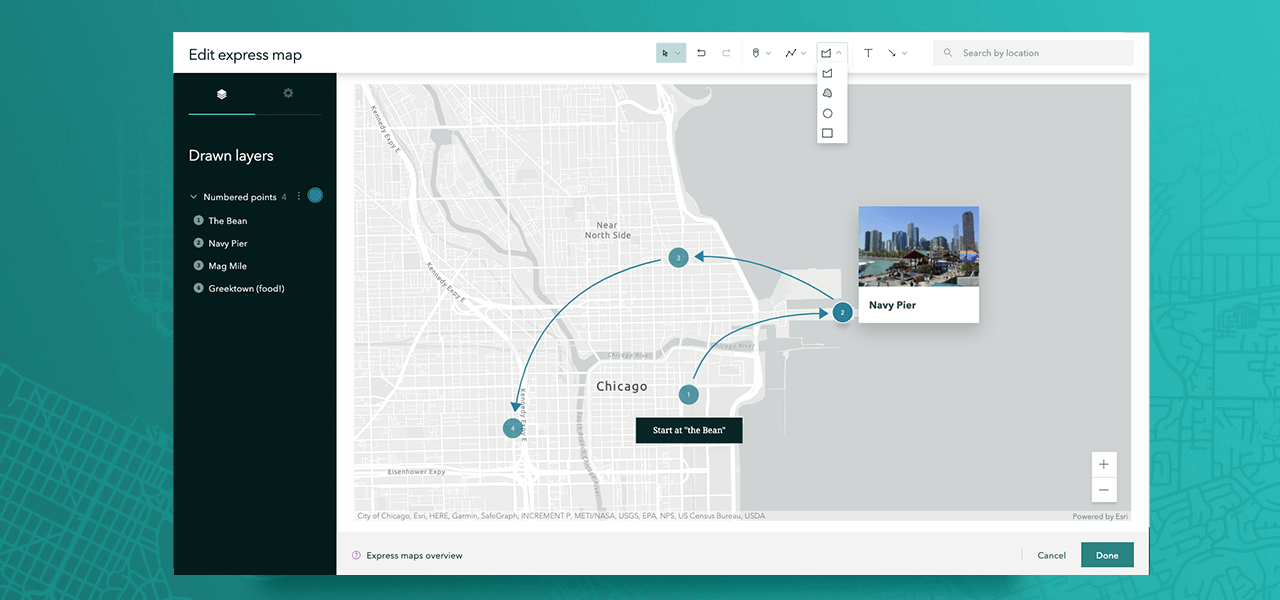This screenshot has width=1280, height=600.
Task: Click the Done button
Action: coord(1107,555)
